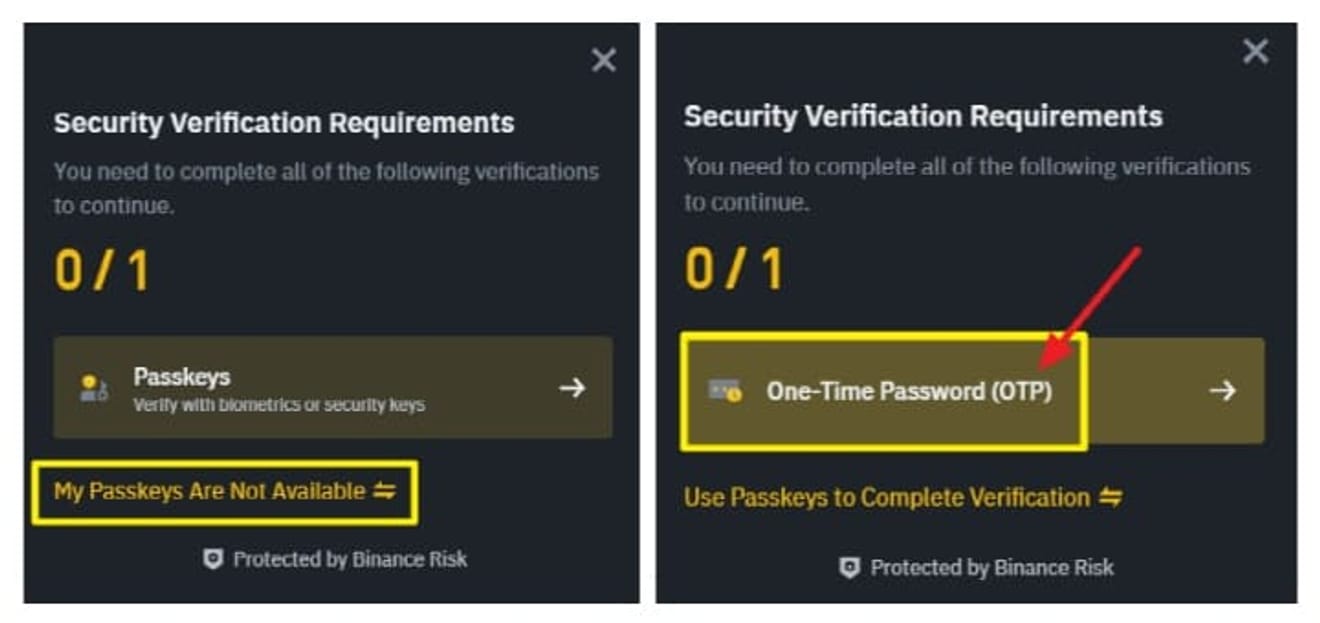Click 'Verify with biometrics or security keys' subtitle
The height and width of the screenshot is (623, 1320).
(279, 405)
